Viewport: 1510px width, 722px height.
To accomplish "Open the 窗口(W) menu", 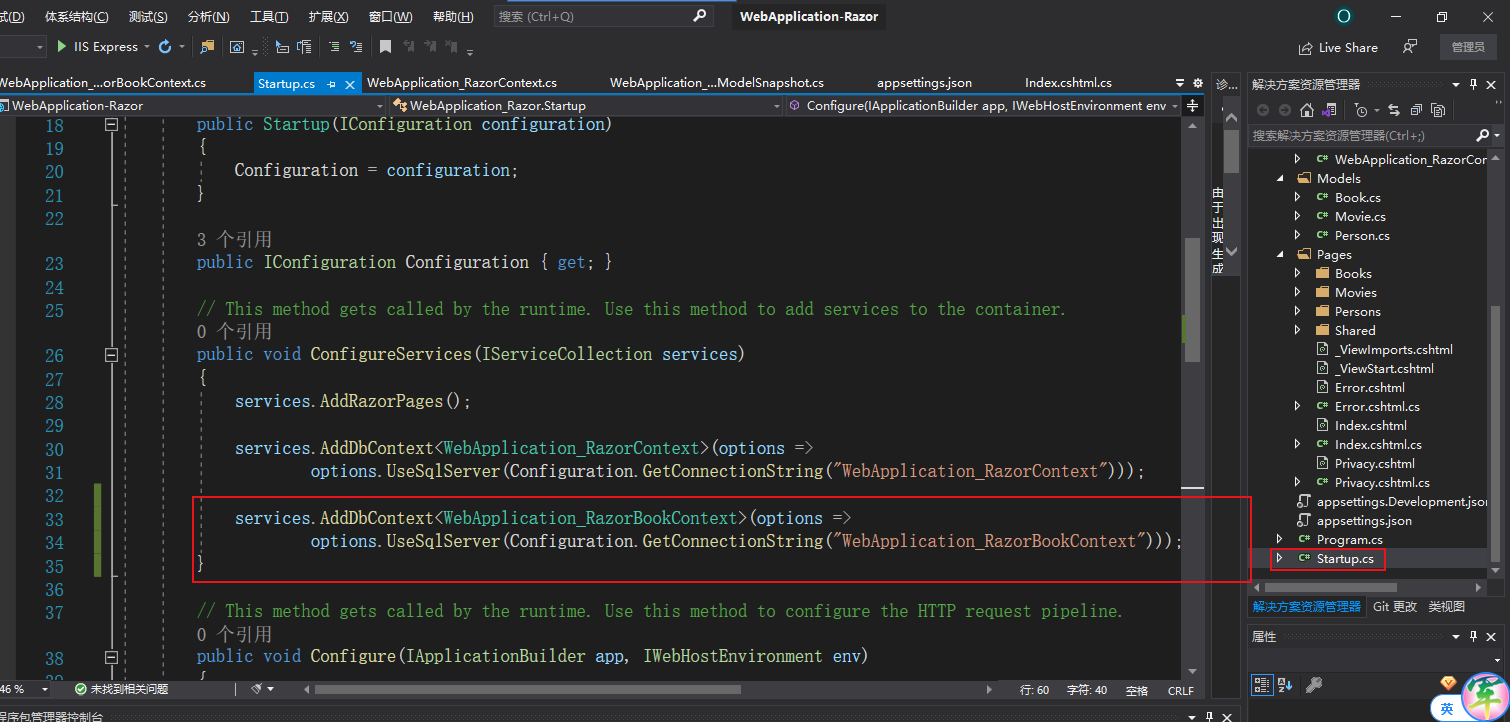I will coord(390,17).
